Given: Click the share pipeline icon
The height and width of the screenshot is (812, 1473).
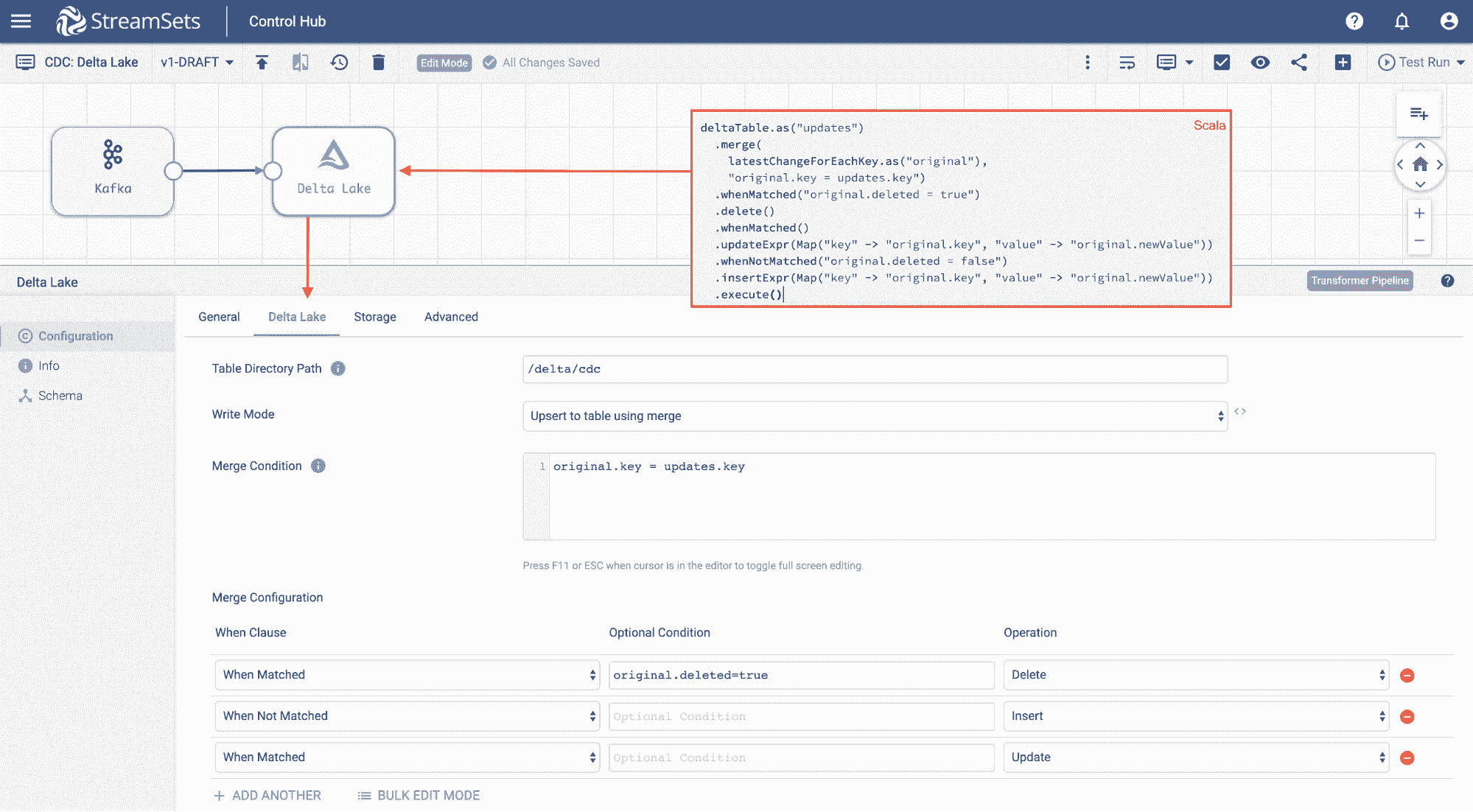Looking at the screenshot, I should [1299, 63].
